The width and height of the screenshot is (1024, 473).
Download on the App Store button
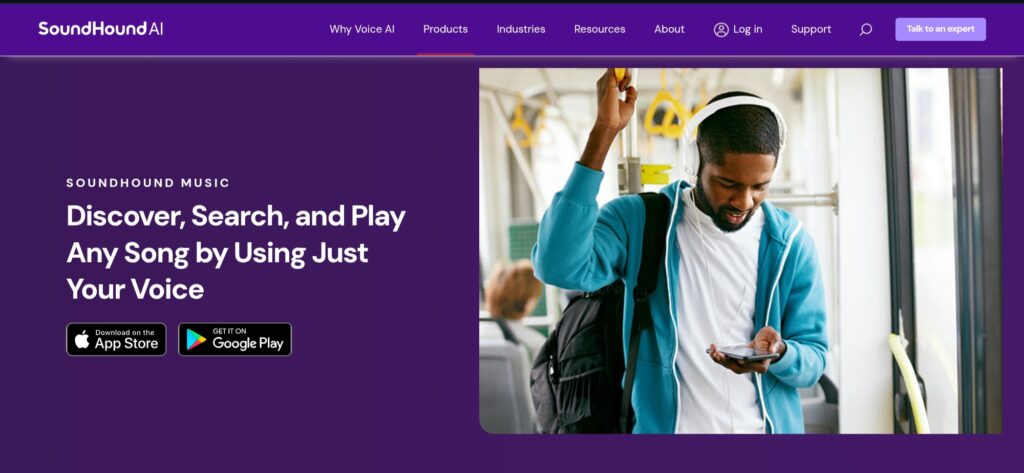click(x=116, y=340)
